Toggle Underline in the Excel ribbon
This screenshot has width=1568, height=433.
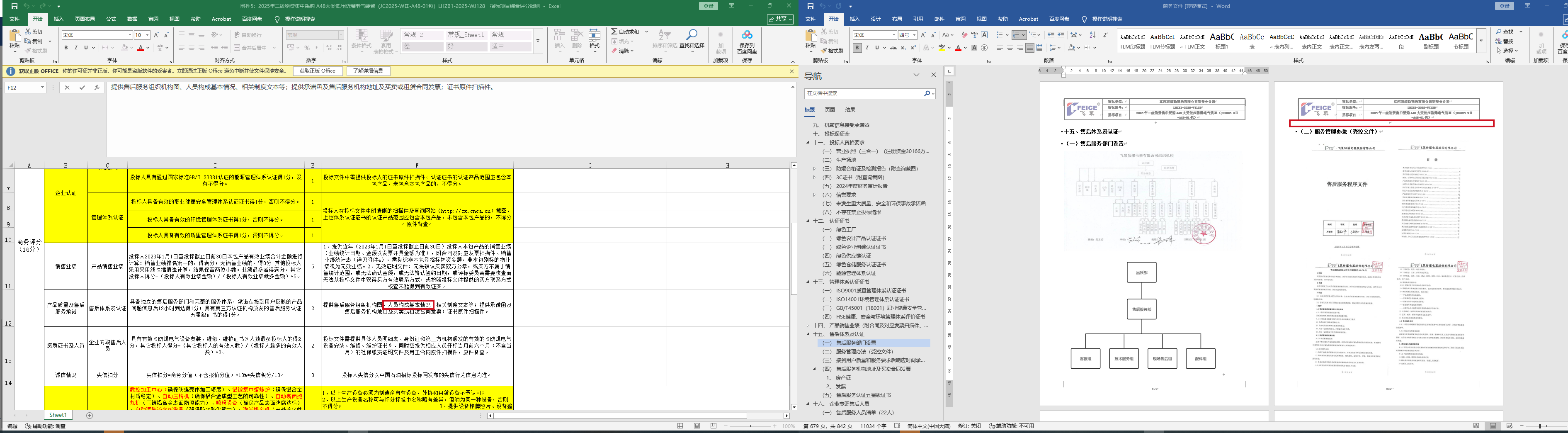[86, 48]
